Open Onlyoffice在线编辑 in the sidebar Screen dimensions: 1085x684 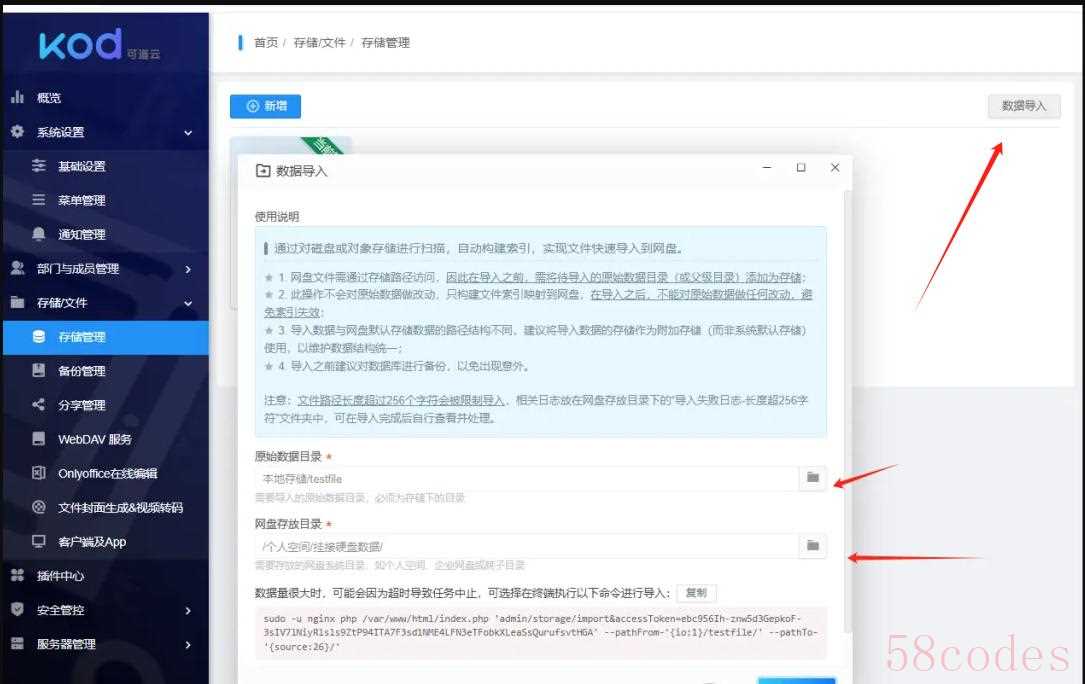[x=105, y=474]
